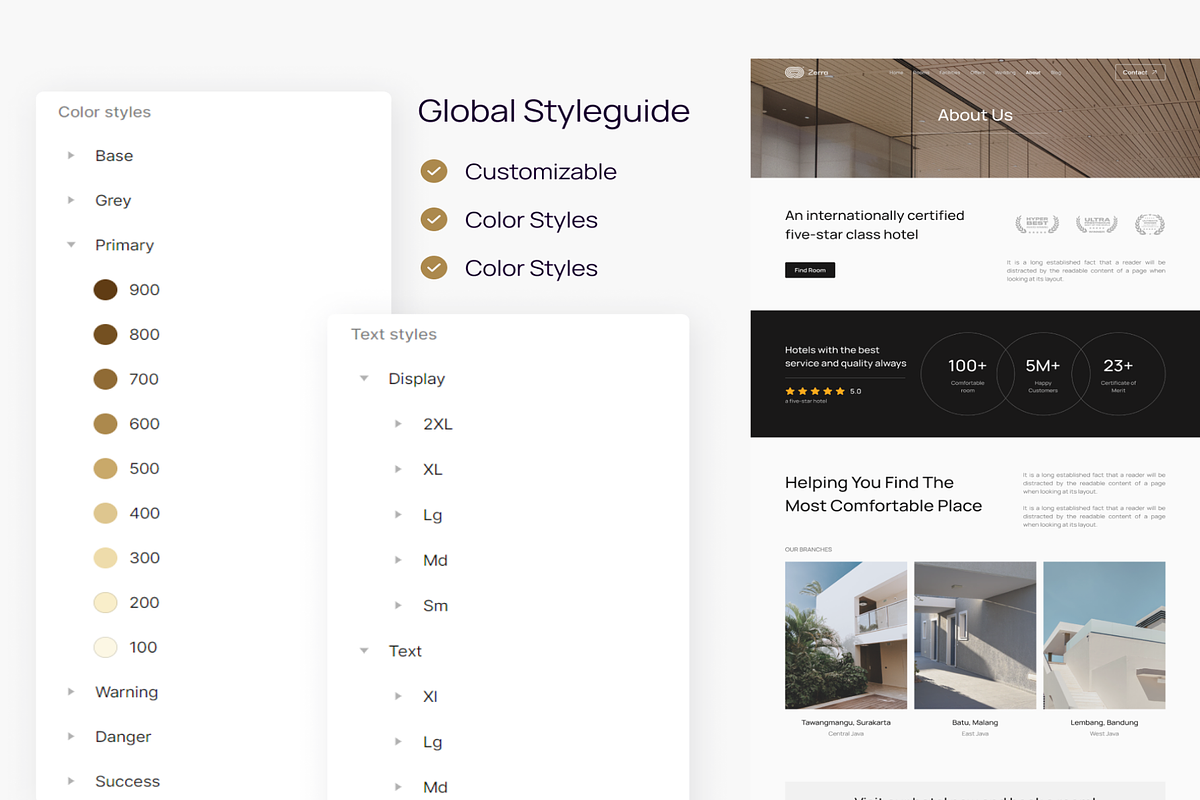Viewport: 1200px width, 800px height.
Task: Collapse the Display text styles group
Action: point(364,379)
